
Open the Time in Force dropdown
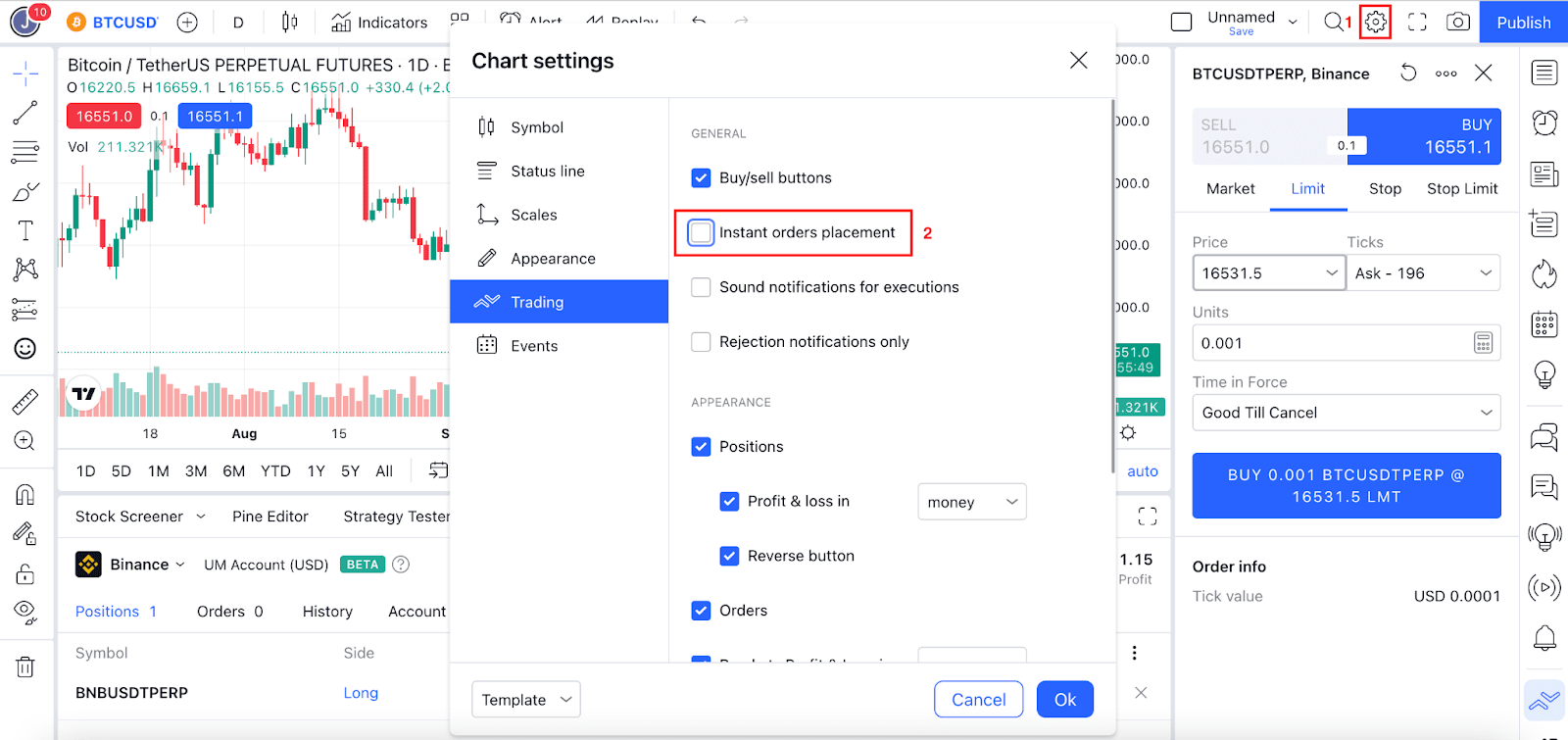click(x=1346, y=413)
